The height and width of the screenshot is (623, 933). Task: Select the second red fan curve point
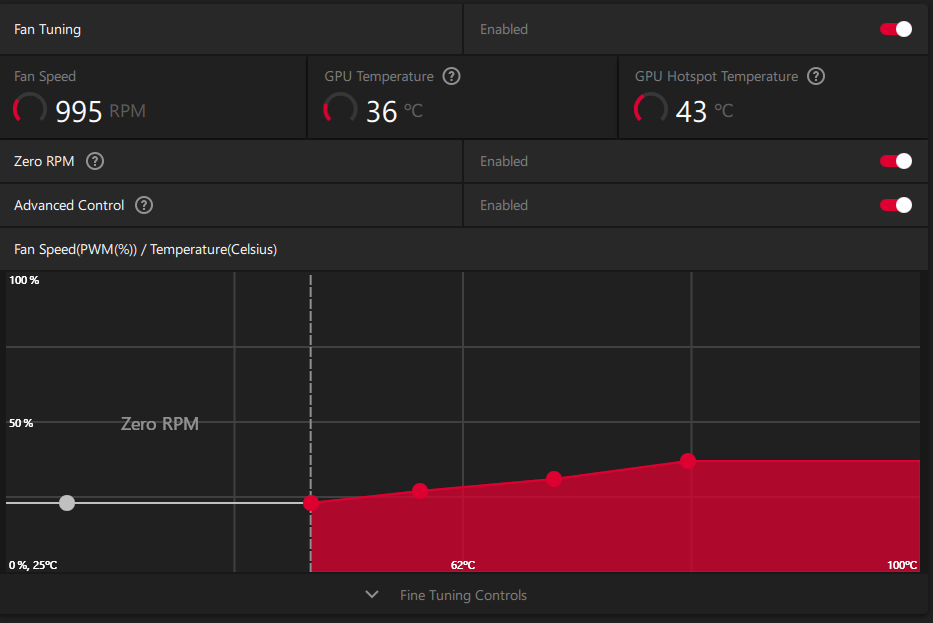[x=420, y=491]
